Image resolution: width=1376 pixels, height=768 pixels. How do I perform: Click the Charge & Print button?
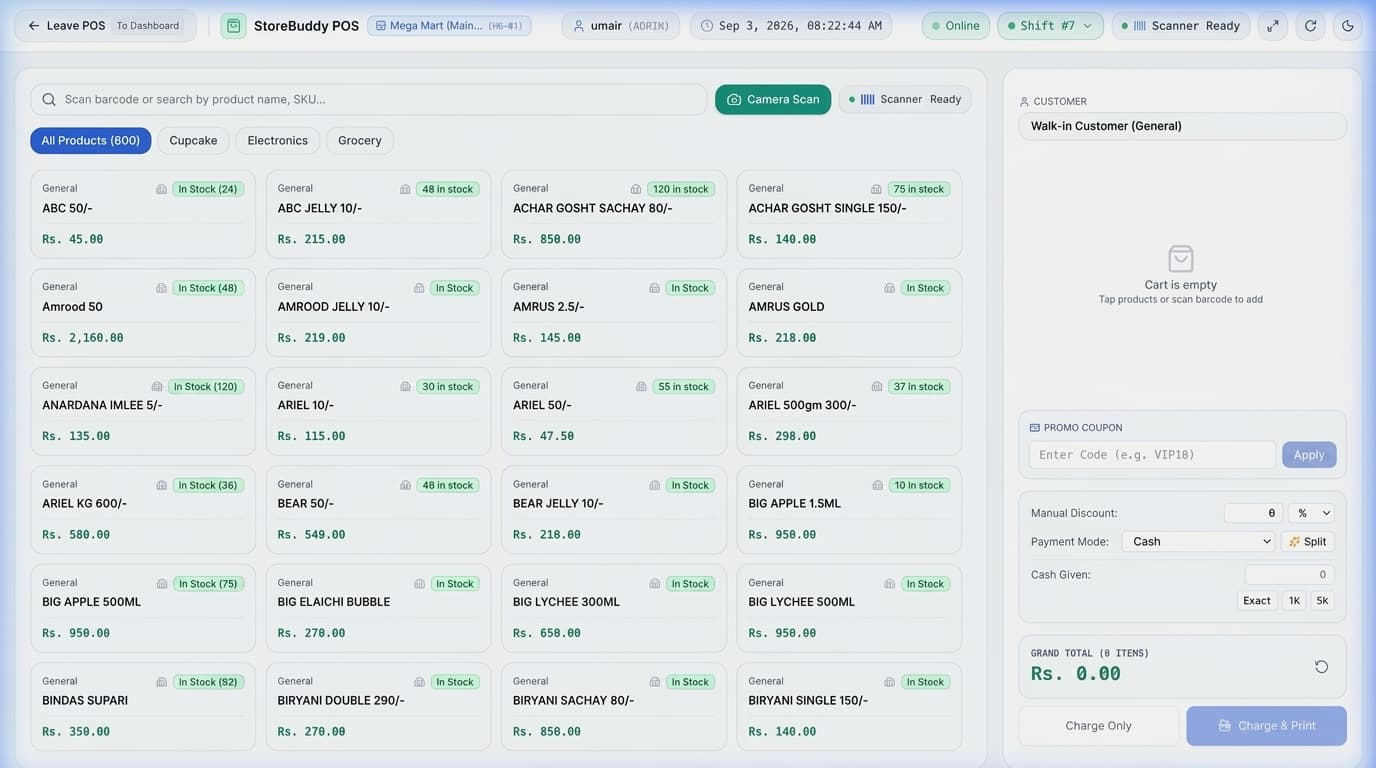click(1266, 726)
